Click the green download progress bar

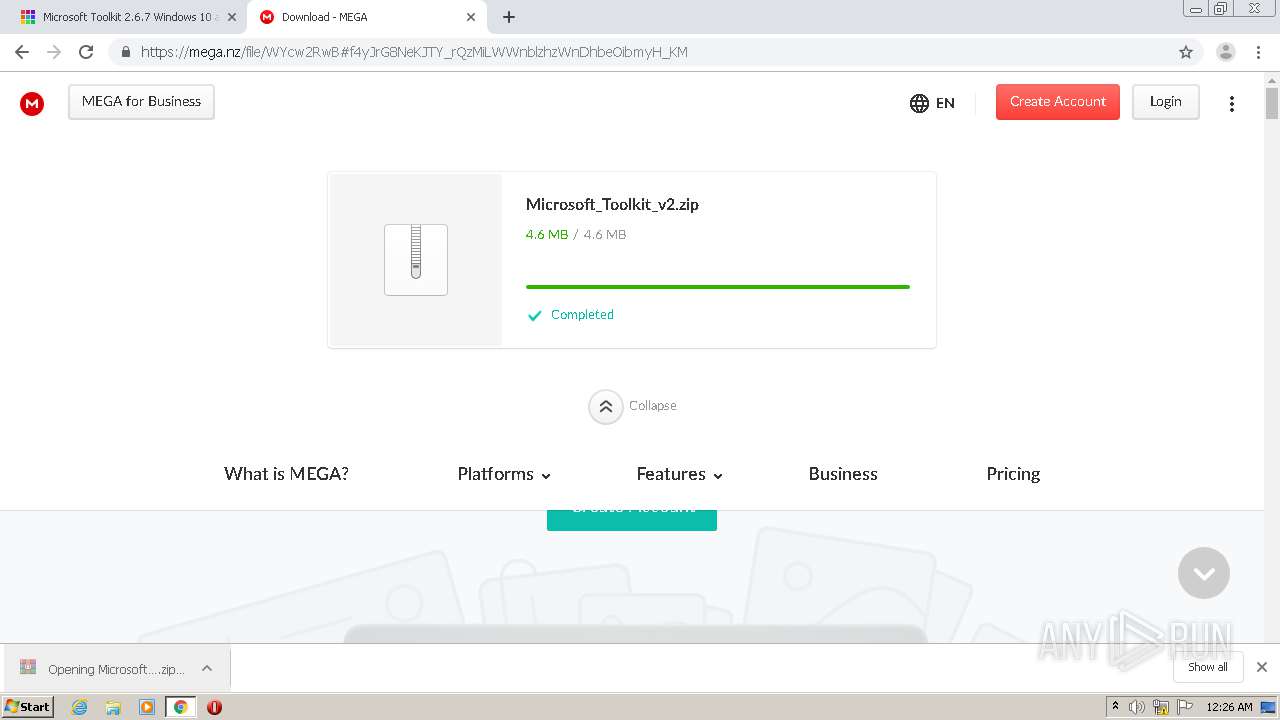point(718,287)
